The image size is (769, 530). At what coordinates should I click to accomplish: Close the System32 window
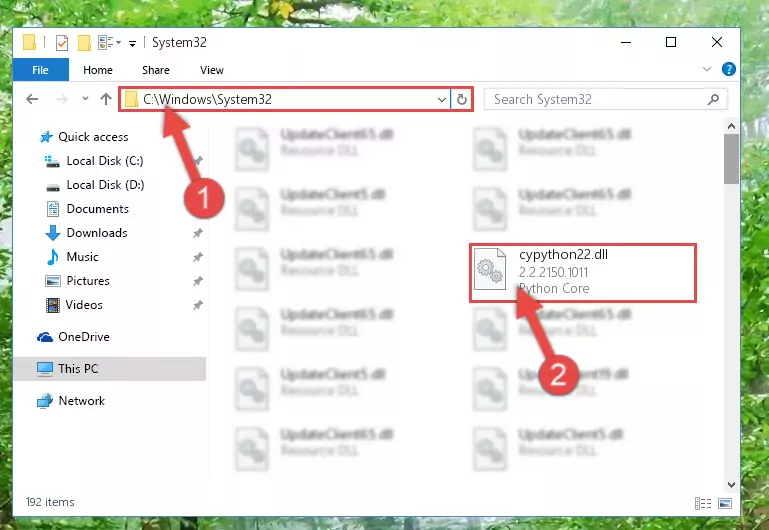[717, 43]
